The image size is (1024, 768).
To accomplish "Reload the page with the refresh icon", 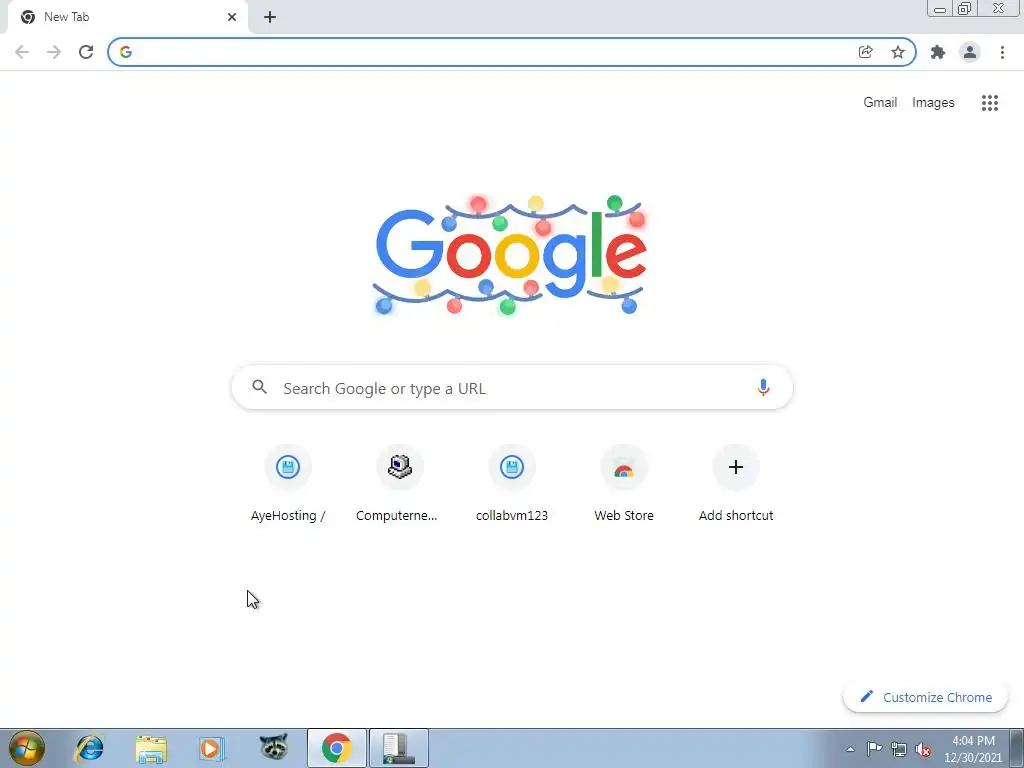I will tap(86, 52).
